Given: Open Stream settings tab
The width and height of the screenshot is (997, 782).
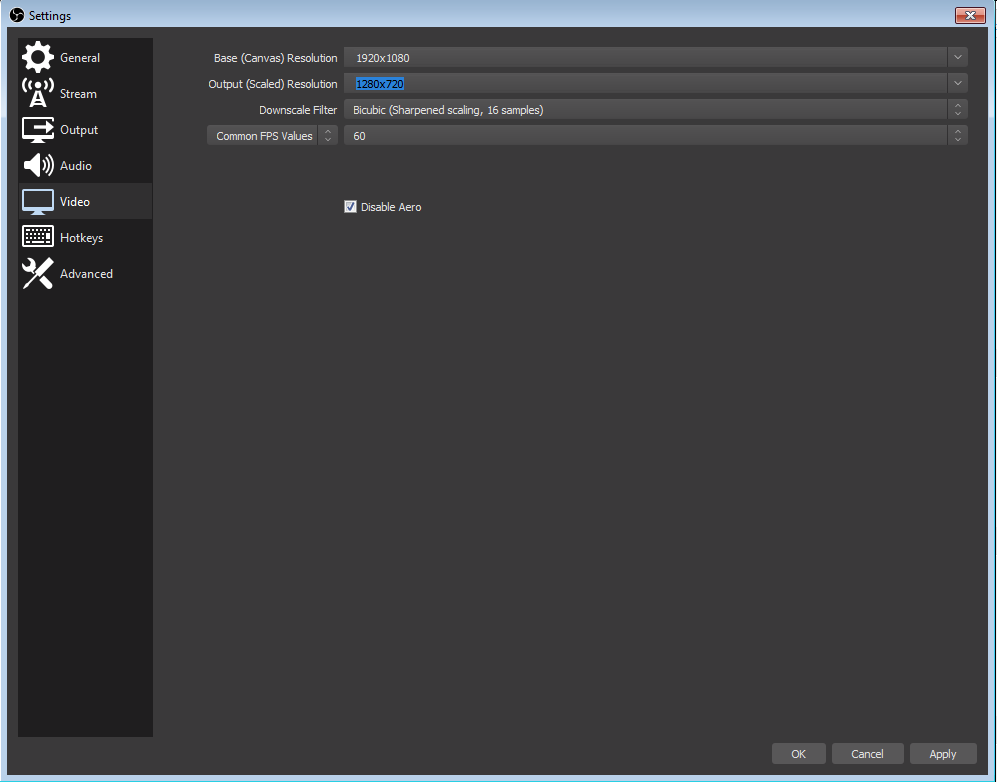Looking at the screenshot, I should (85, 93).
